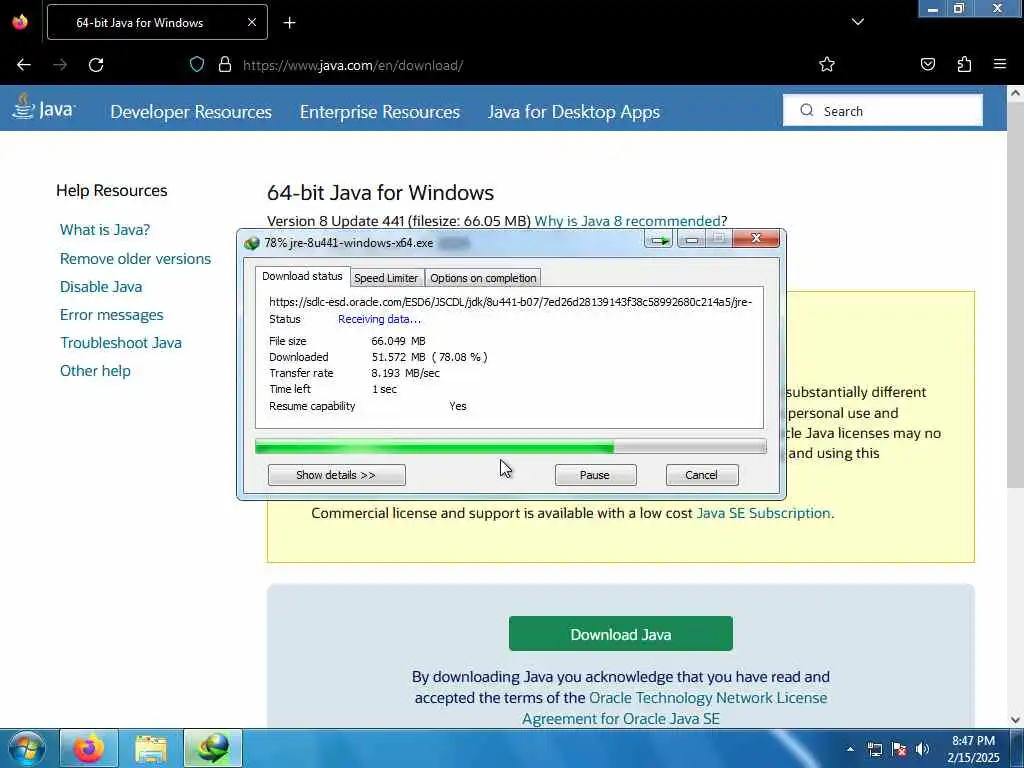Open Internet Download Manager from the taskbar
1024x768 pixels.
pos(213,748)
